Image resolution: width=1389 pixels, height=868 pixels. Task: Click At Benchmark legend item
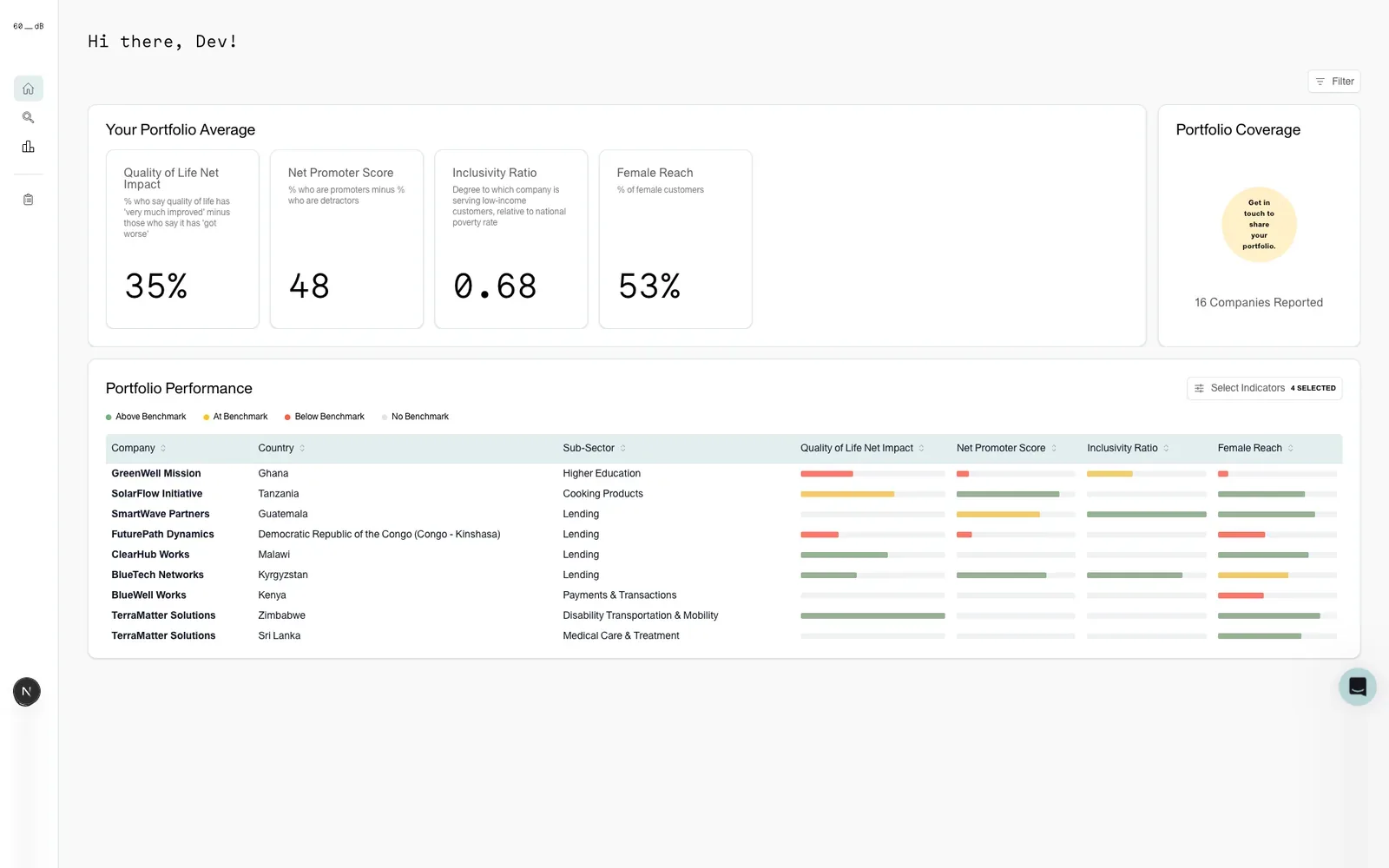coord(235,417)
